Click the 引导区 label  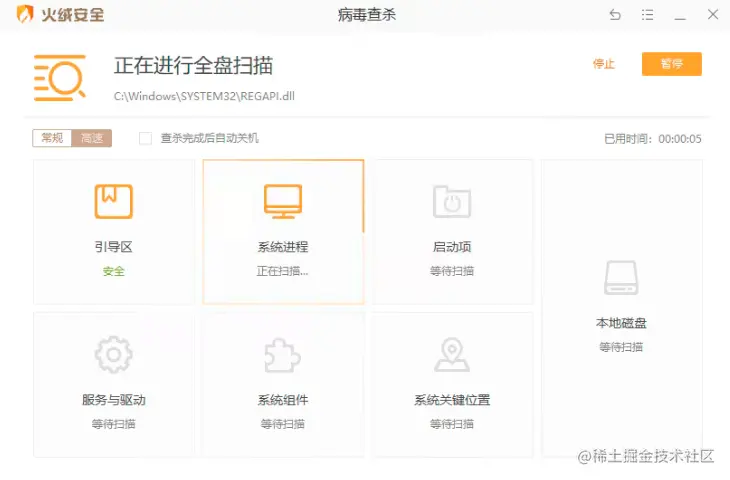point(114,247)
